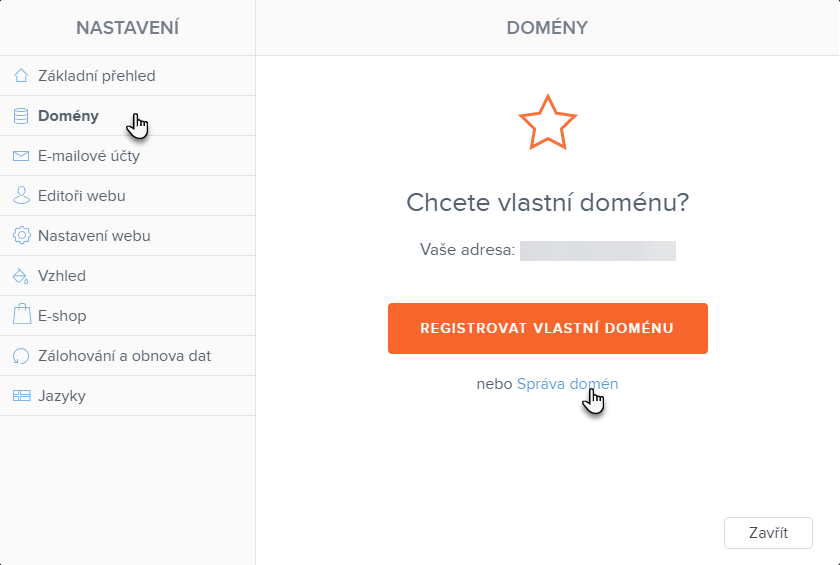Switch to the Vzhled section
The width and height of the screenshot is (840, 565).
pyautogui.click(x=62, y=276)
